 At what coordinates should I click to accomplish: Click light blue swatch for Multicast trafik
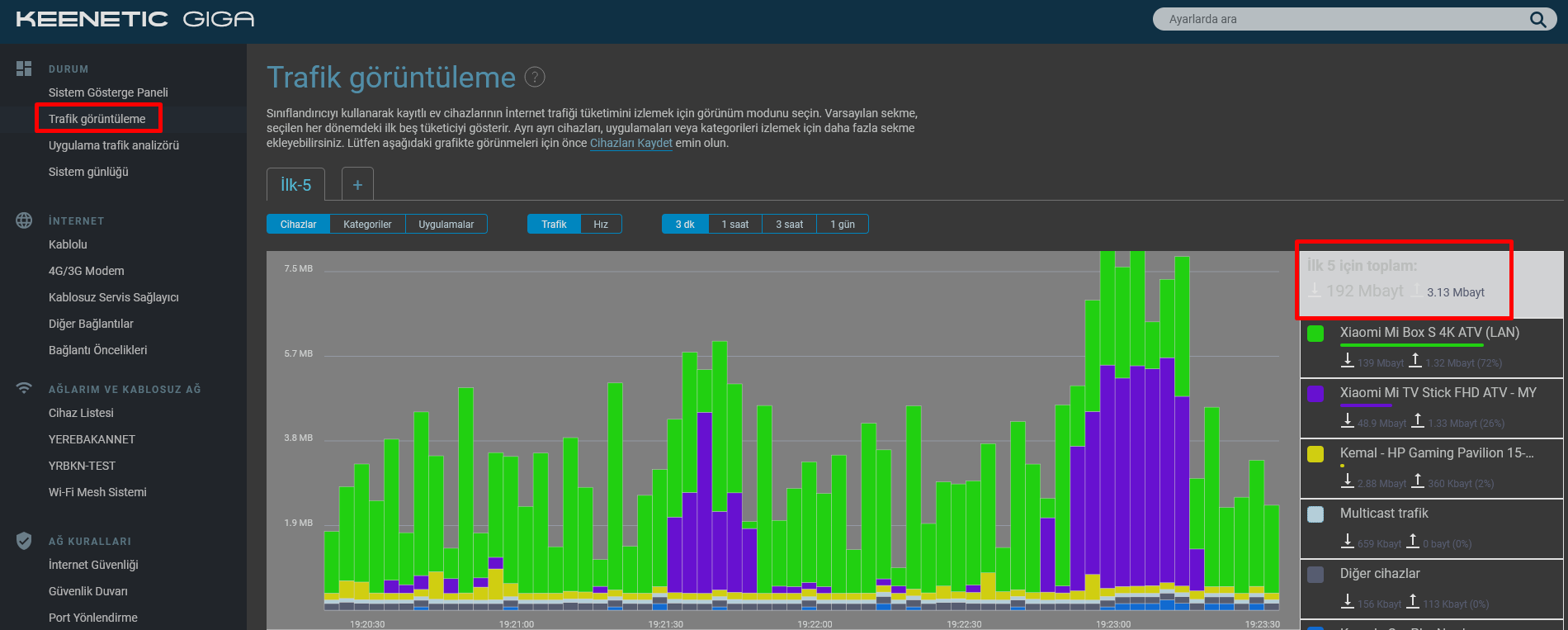(1315, 514)
